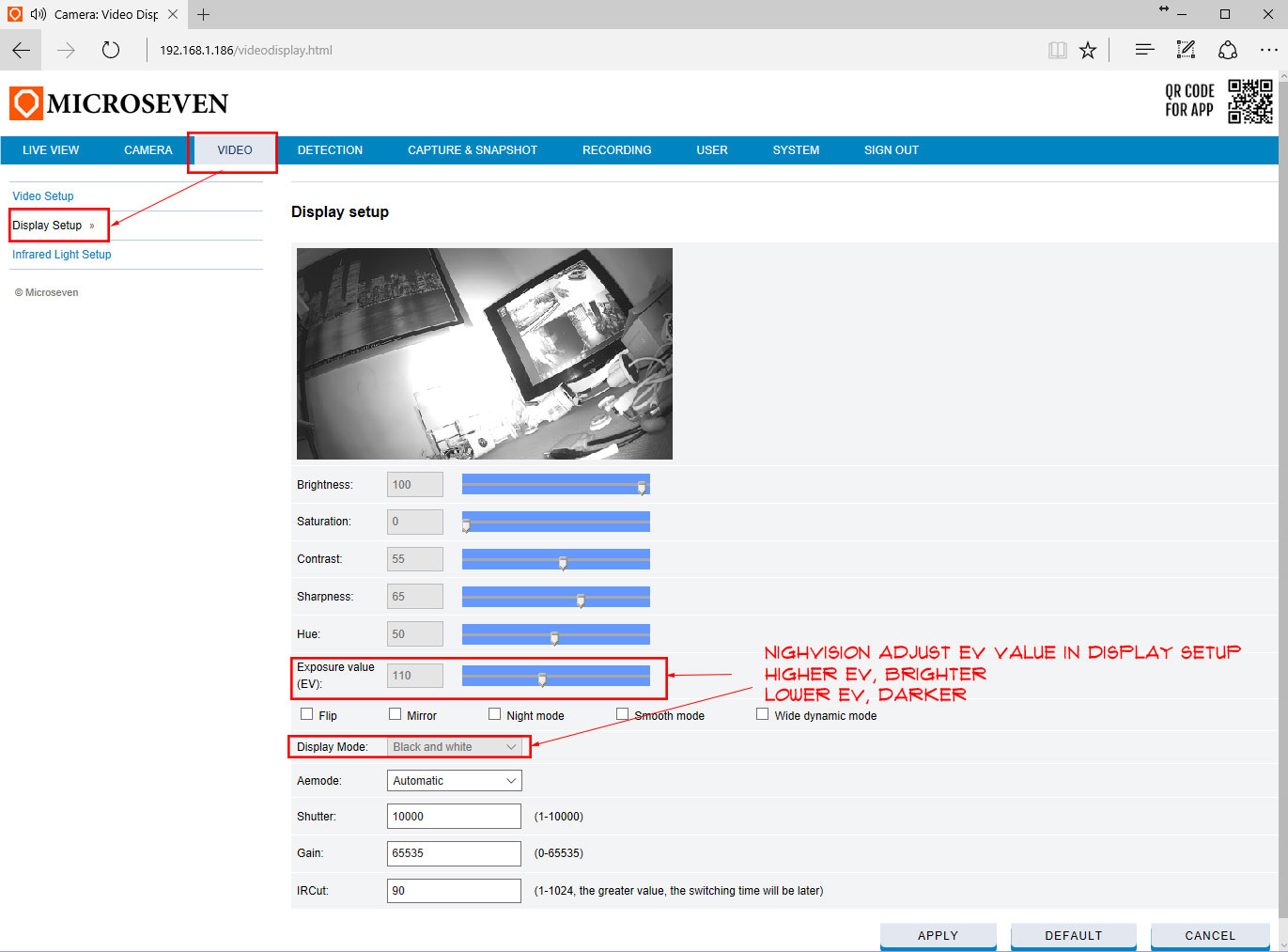The height and width of the screenshot is (952, 1288).
Task: Open the Hub lines icon
Action: [x=1143, y=51]
